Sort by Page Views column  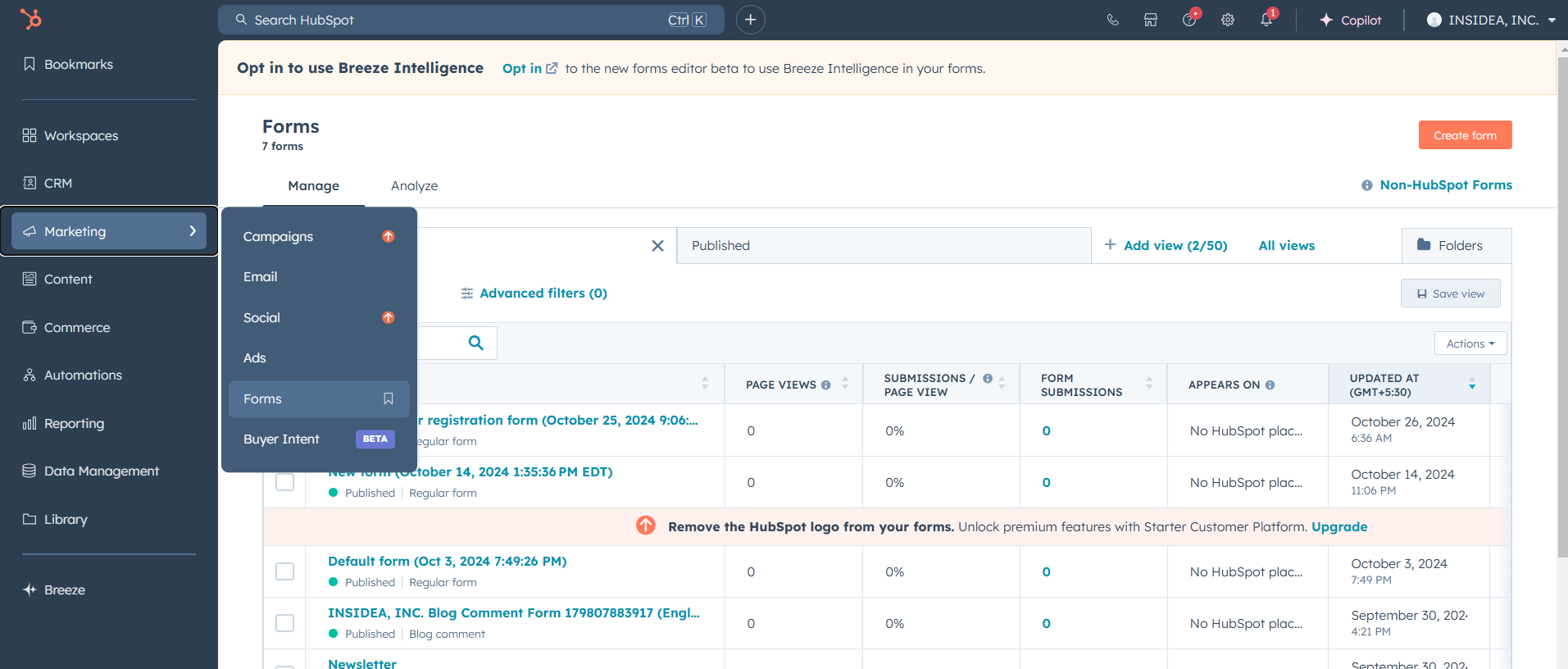(x=845, y=384)
